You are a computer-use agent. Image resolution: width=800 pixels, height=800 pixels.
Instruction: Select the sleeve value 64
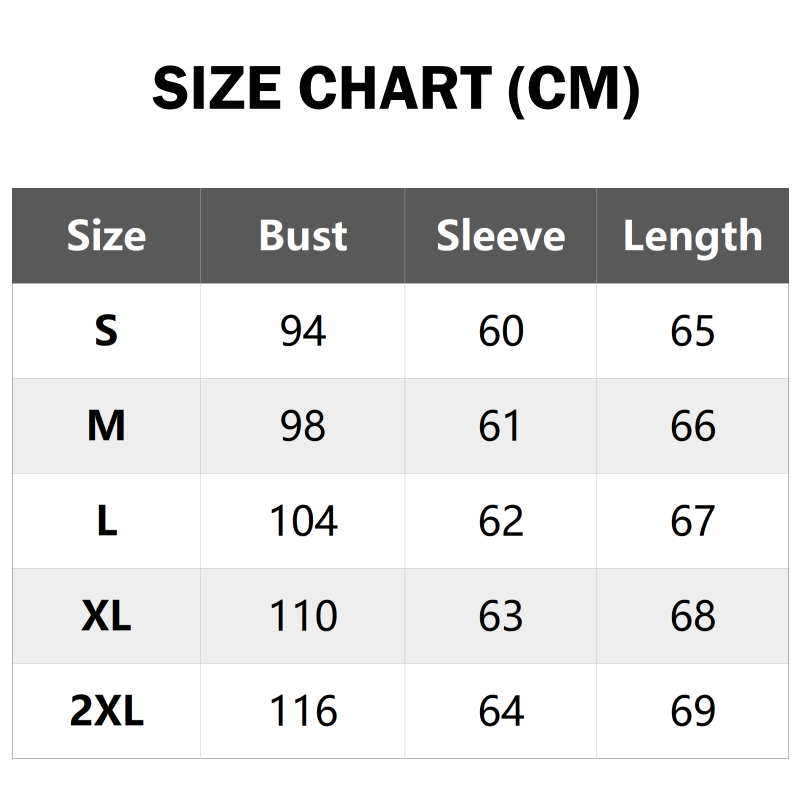(x=500, y=711)
